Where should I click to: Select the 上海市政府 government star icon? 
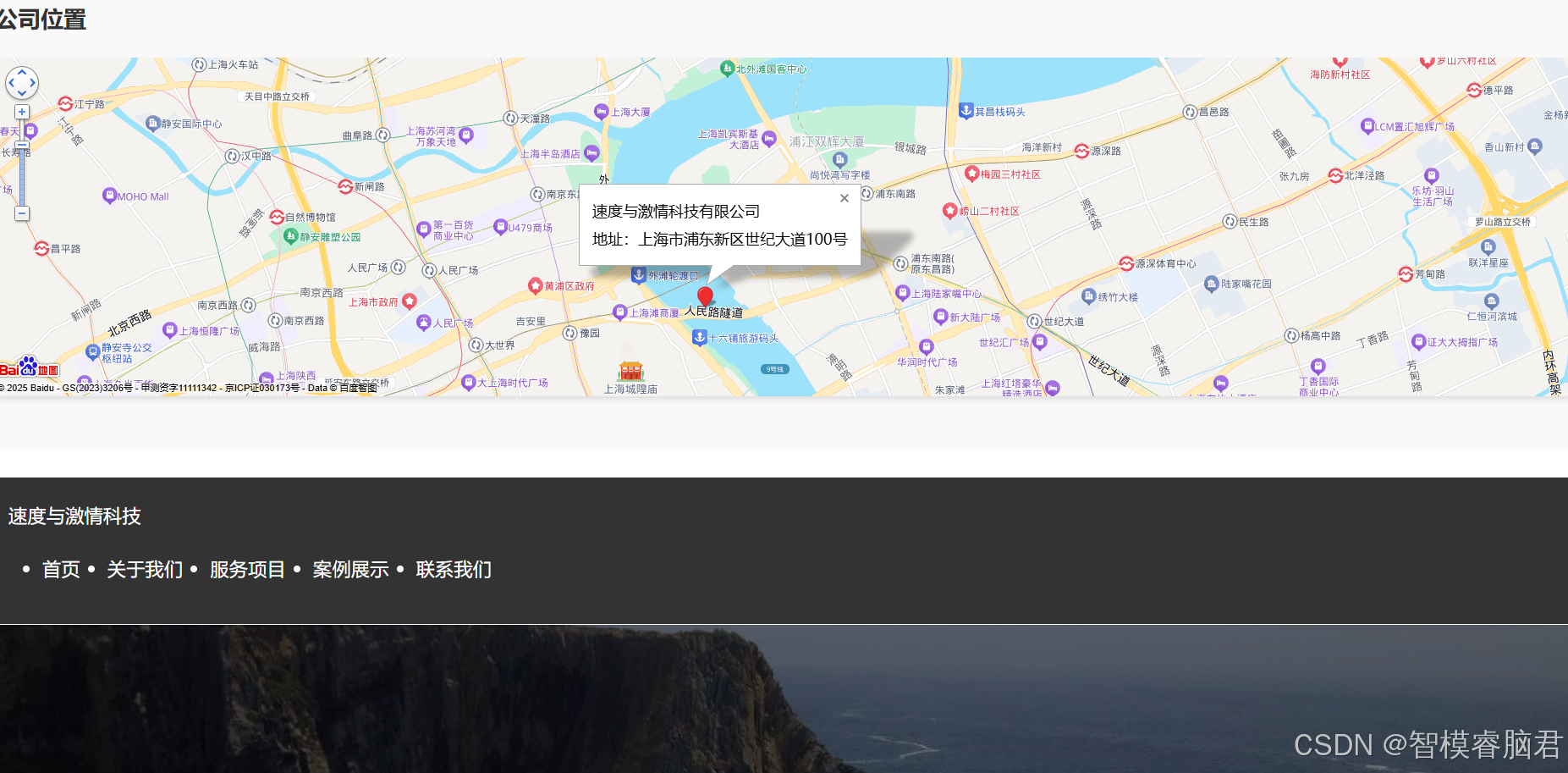pyautogui.click(x=410, y=301)
